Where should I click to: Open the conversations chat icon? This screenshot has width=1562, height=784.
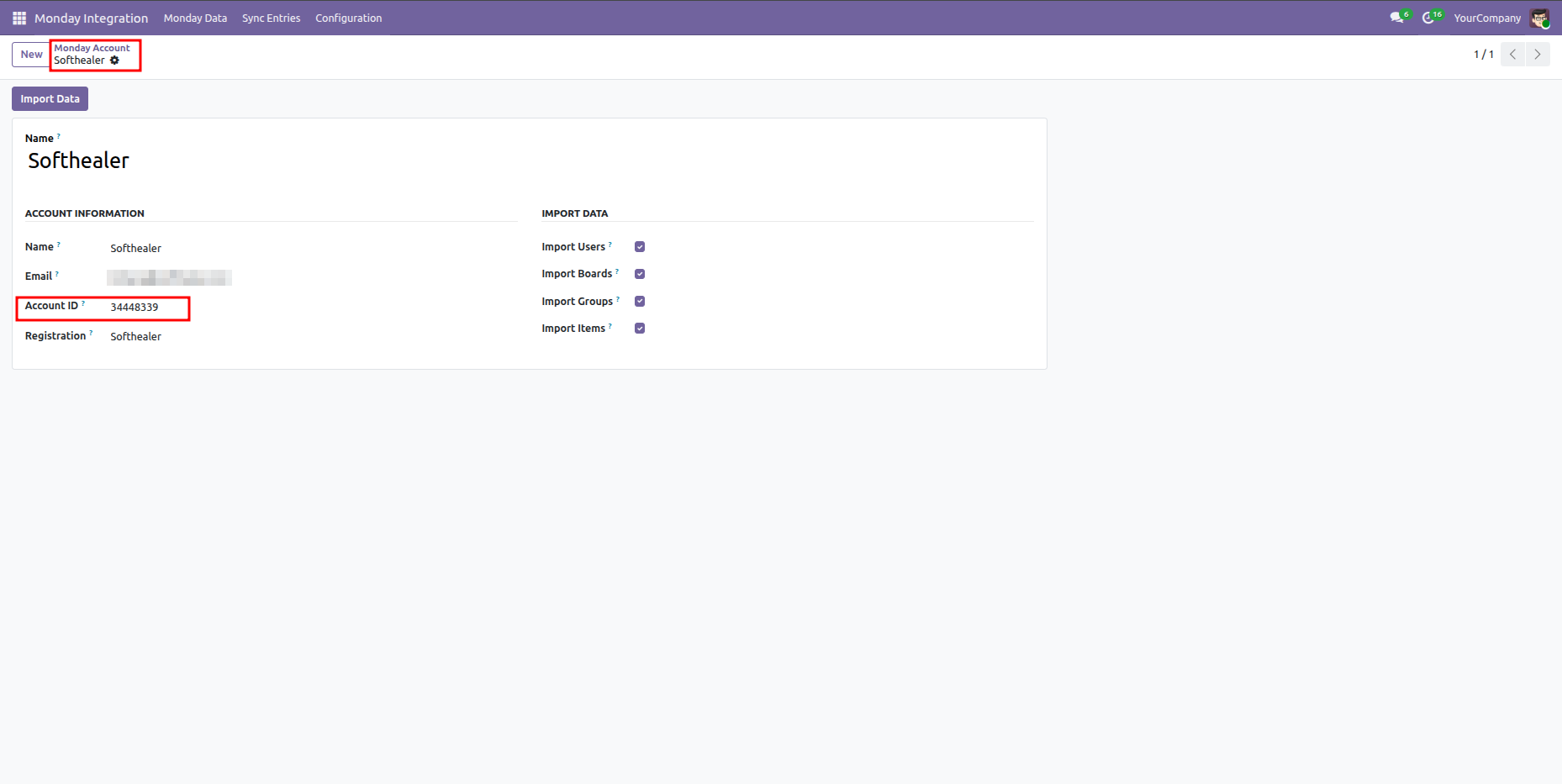(1397, 18)
